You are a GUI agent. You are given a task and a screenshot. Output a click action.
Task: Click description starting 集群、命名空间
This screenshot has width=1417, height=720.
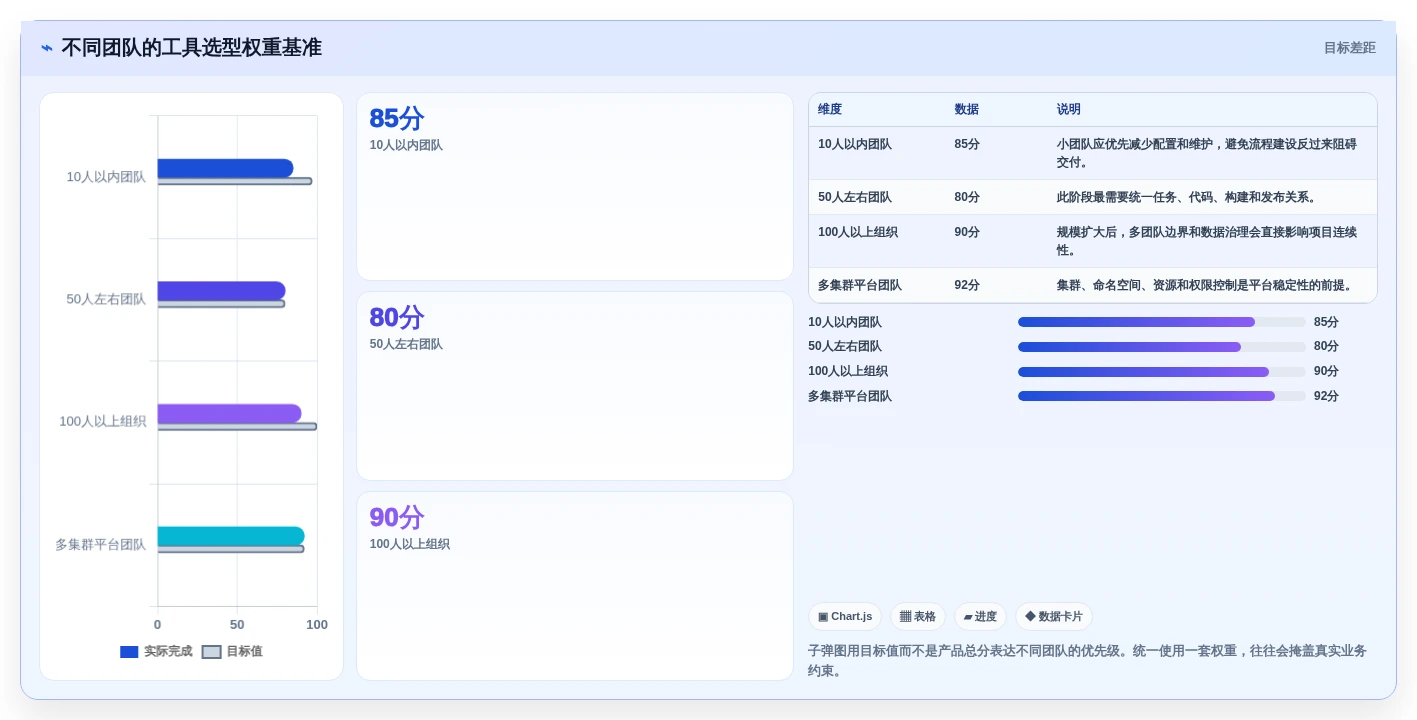point(1206,285)
